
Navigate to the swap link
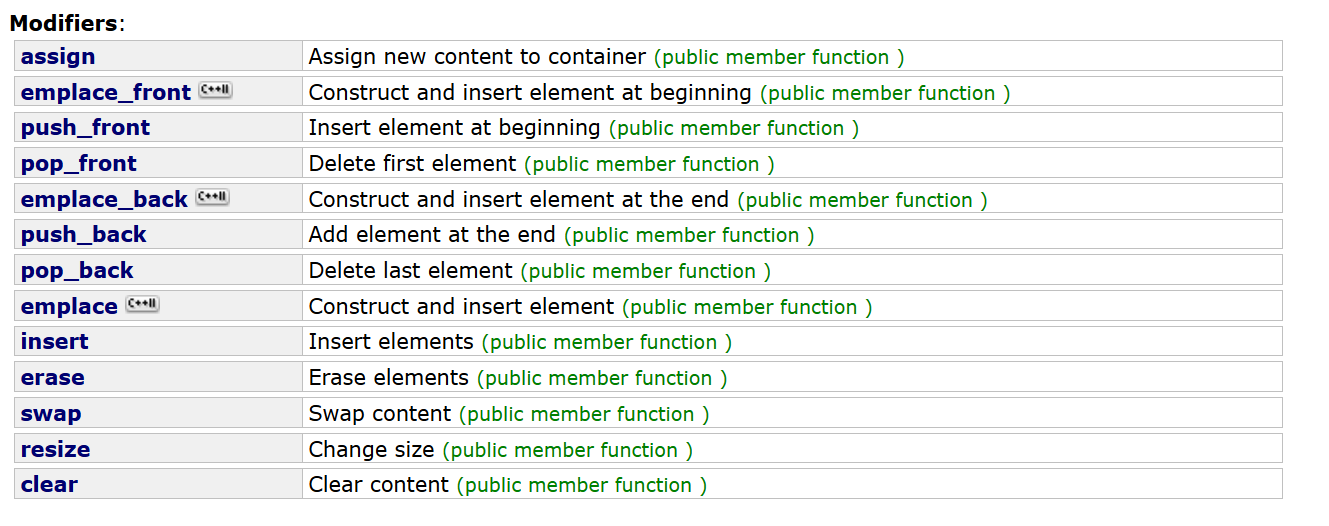coord(51,414)
